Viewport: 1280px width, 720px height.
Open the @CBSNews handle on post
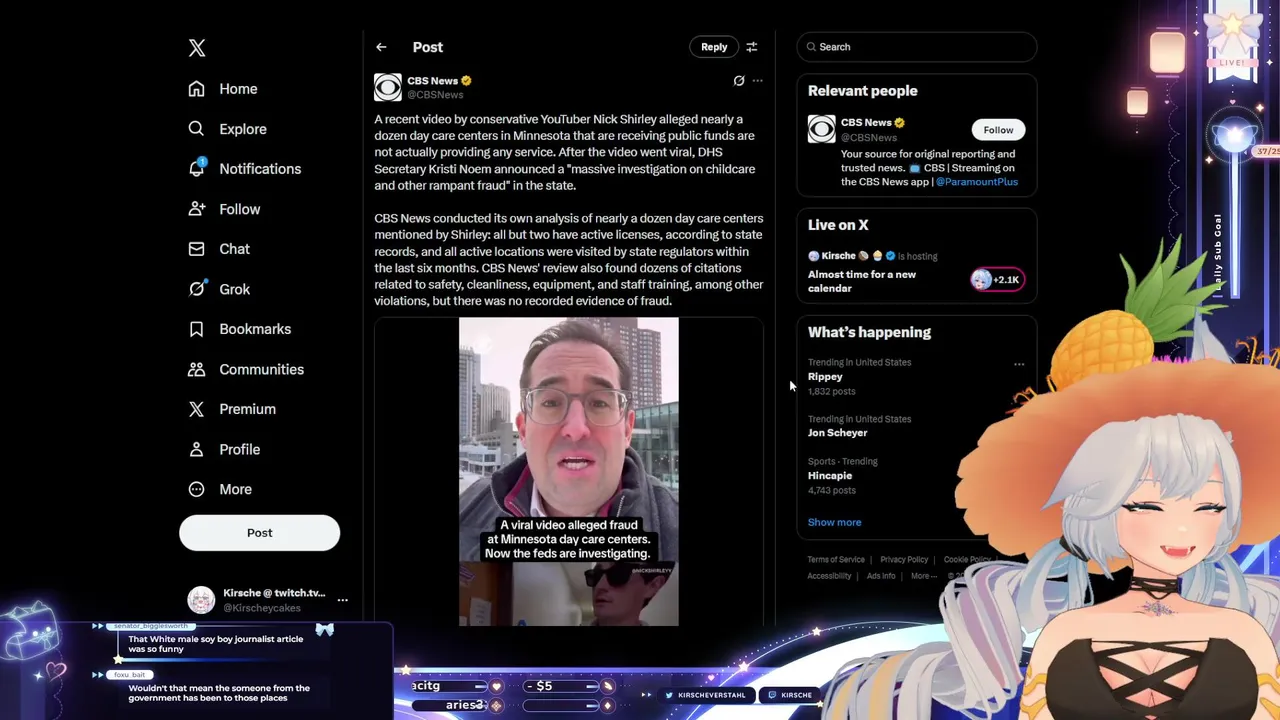coord(435,95)
